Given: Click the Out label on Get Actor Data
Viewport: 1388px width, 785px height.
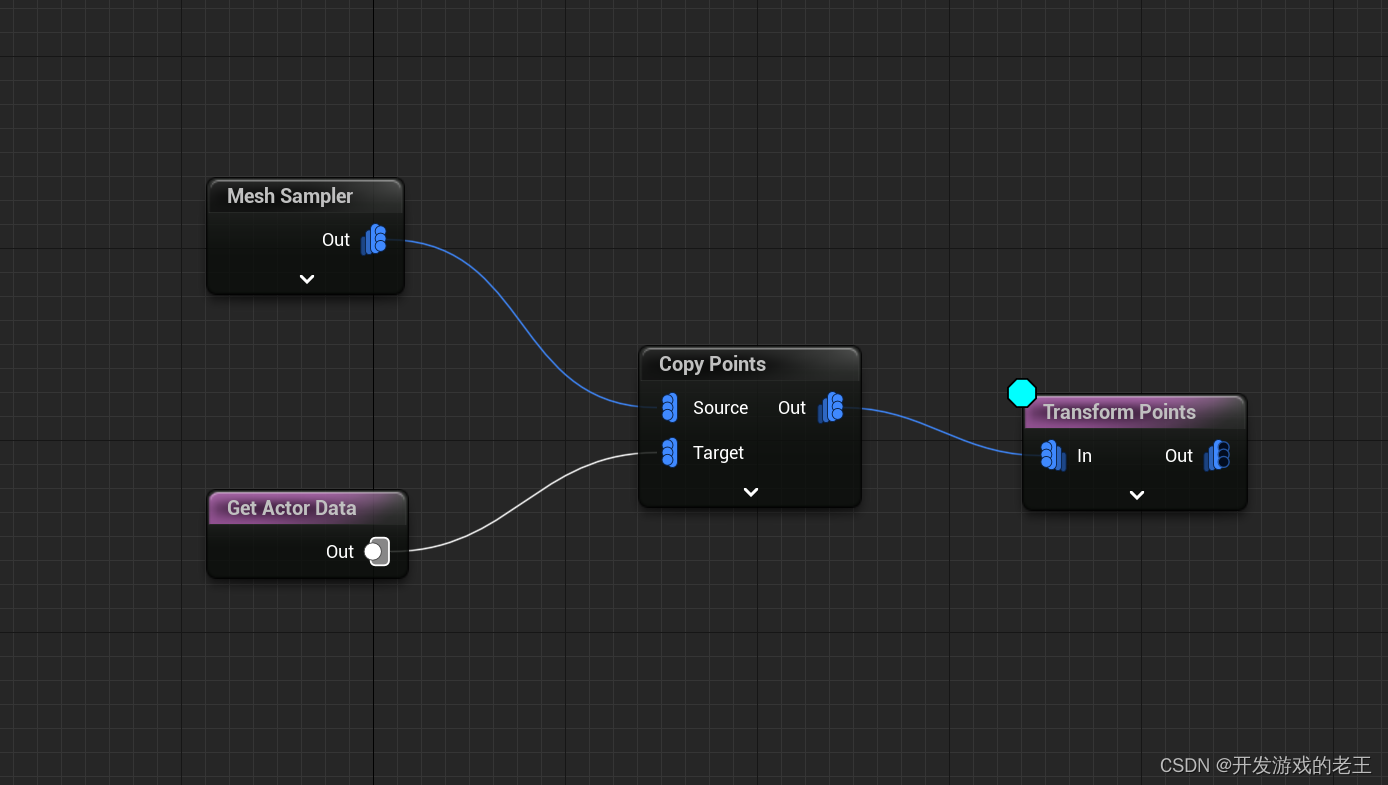Looking at the screenshot, I should click(x=340, y=552).
